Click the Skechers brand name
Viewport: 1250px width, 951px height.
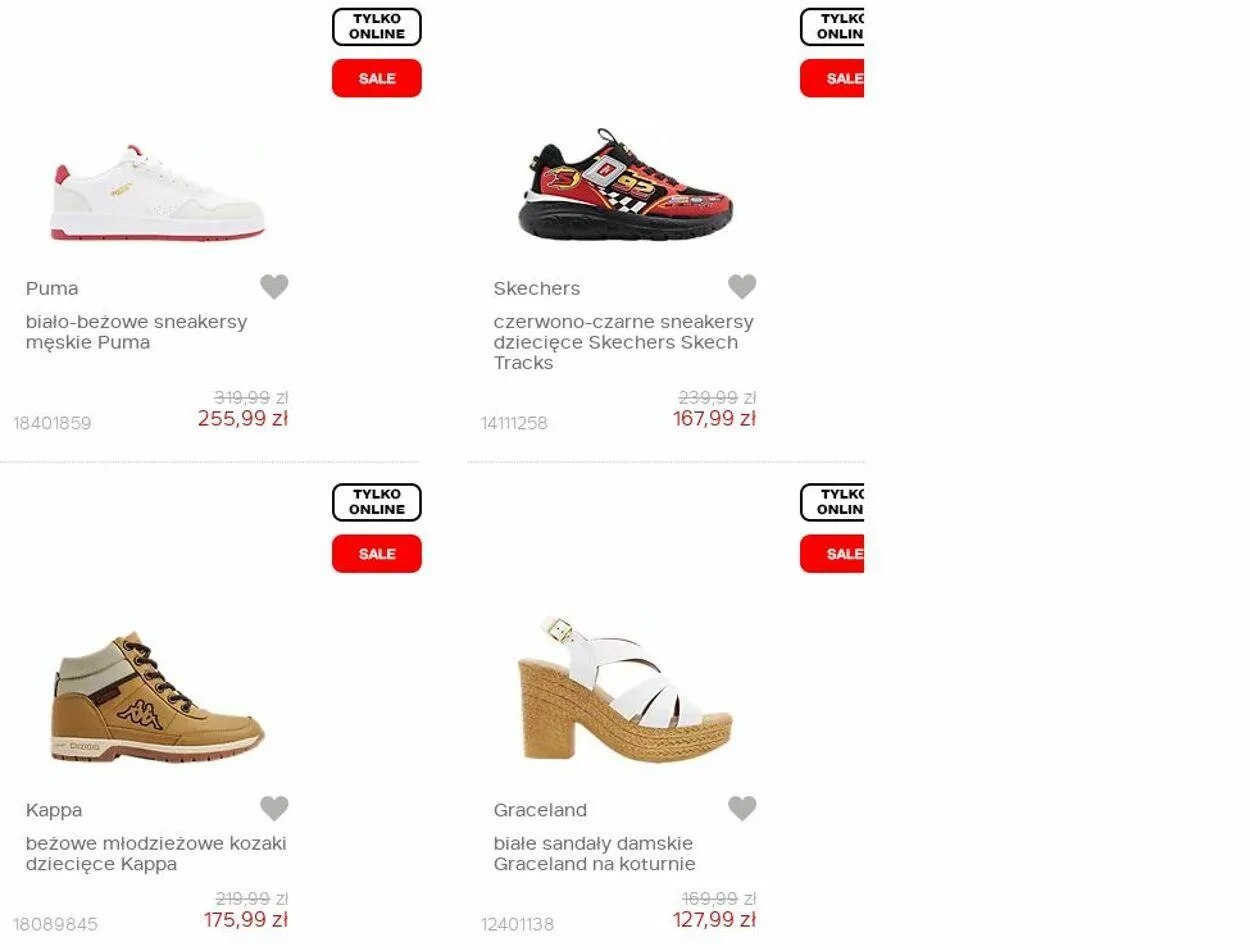536,288
